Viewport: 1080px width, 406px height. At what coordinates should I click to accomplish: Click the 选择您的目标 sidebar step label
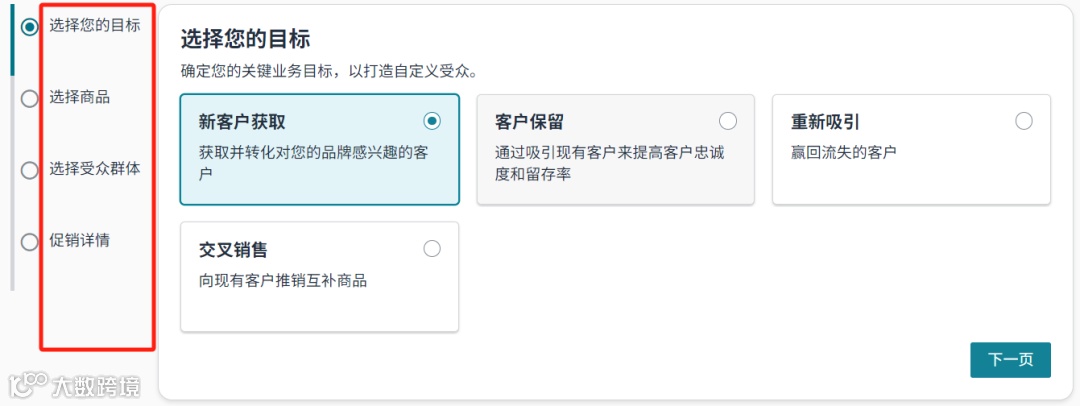click(95, 25)
